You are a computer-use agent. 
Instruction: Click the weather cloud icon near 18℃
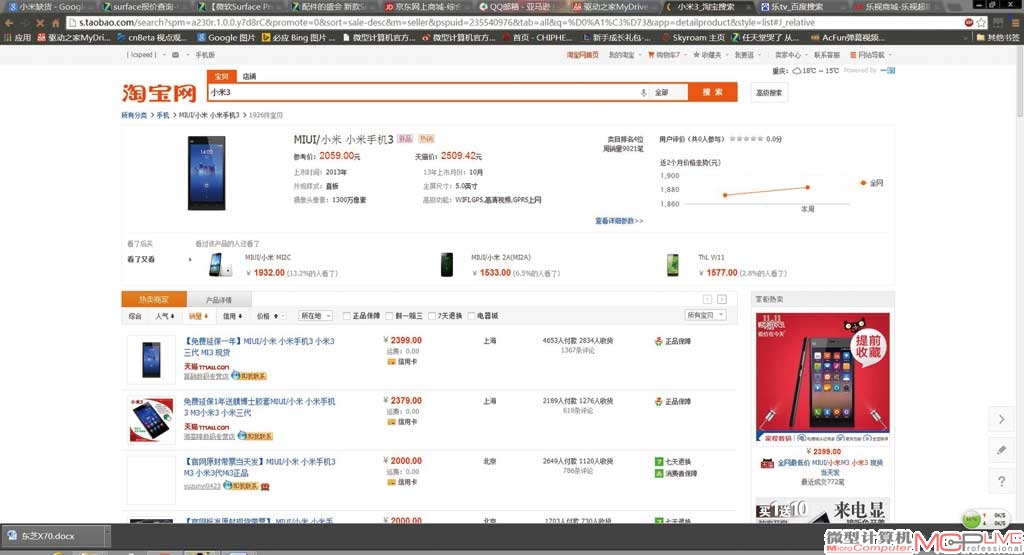[x=796, y=71]
